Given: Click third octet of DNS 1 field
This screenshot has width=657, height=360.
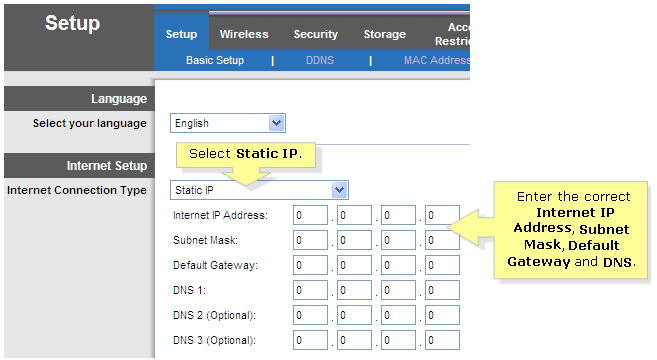Looking at the screenshot, I should coord(398,290).
